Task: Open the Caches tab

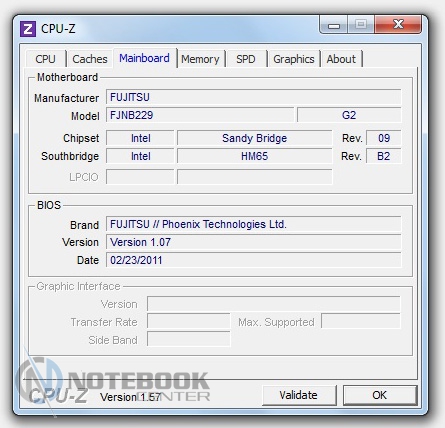Action: (x=90, y=59)
